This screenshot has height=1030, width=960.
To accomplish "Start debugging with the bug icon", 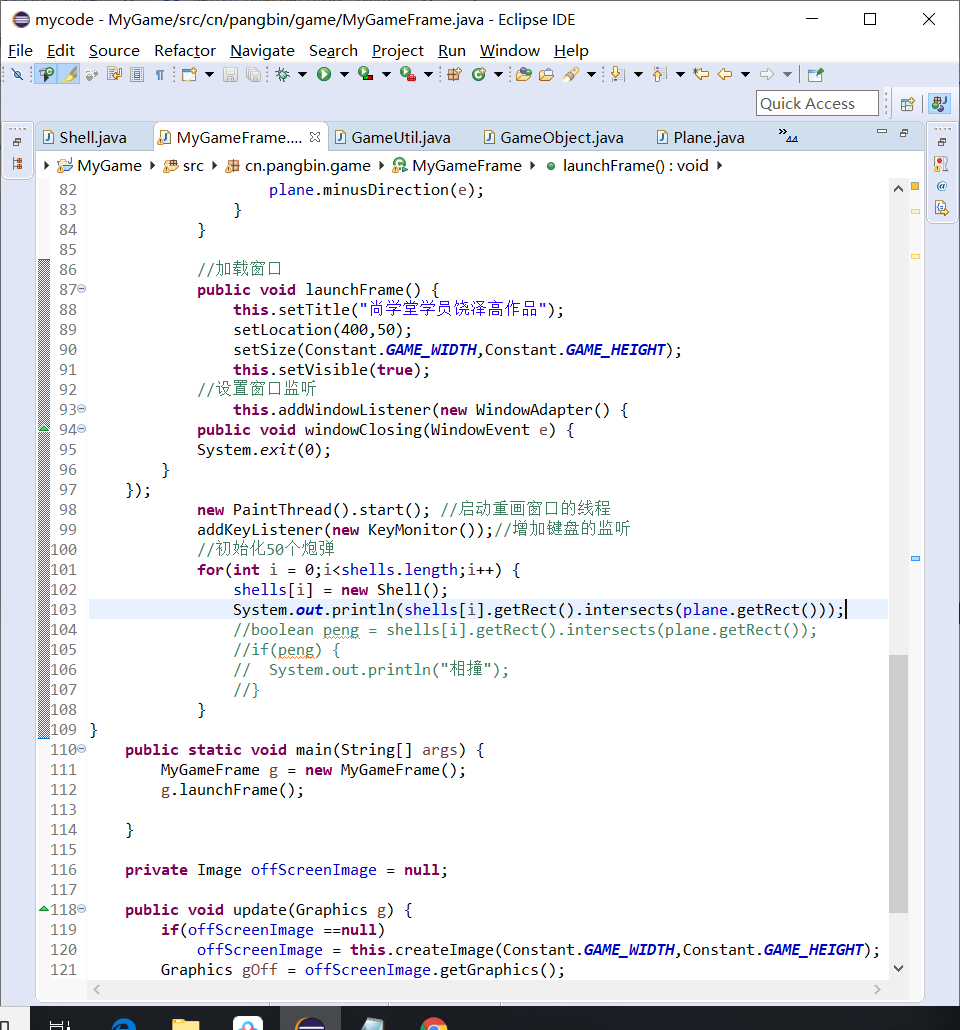I will click(x=283, y=74).
